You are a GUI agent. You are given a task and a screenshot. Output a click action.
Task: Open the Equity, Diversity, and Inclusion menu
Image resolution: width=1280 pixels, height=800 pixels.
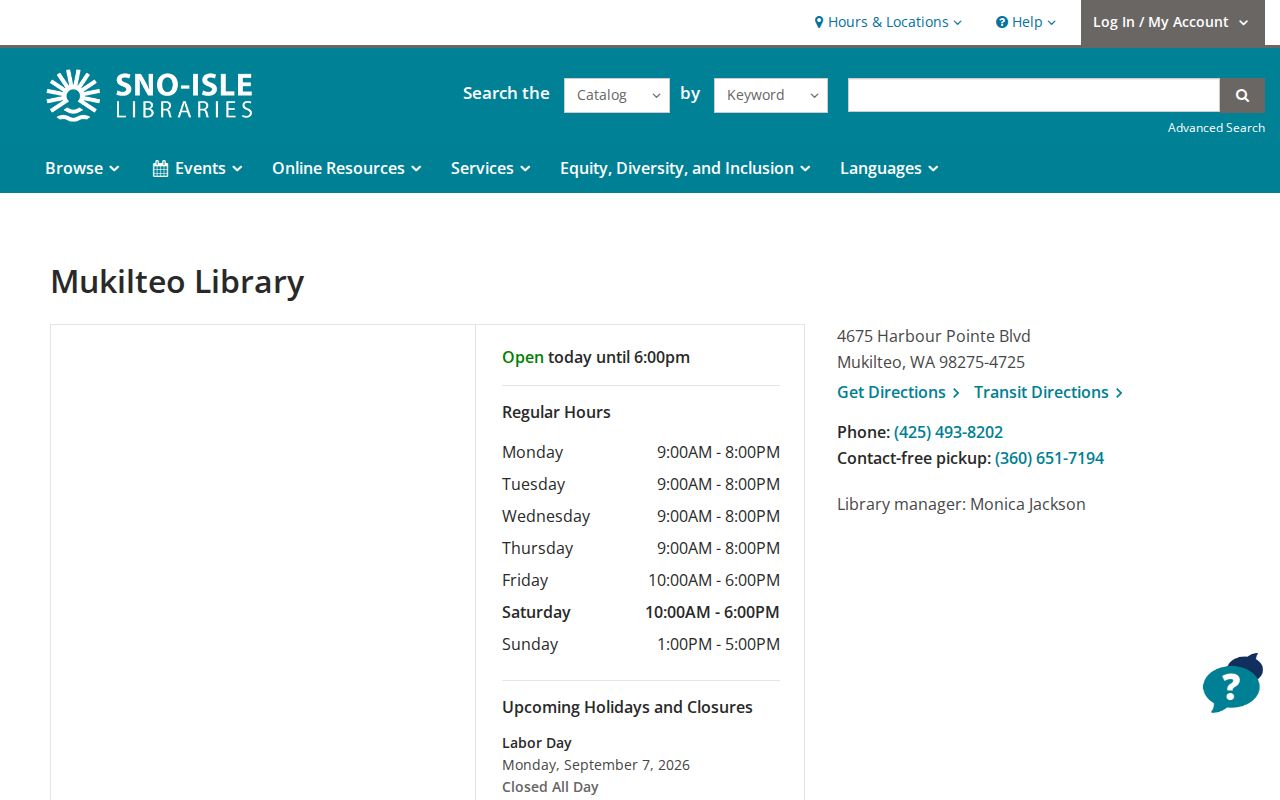[x=685, y=168]
